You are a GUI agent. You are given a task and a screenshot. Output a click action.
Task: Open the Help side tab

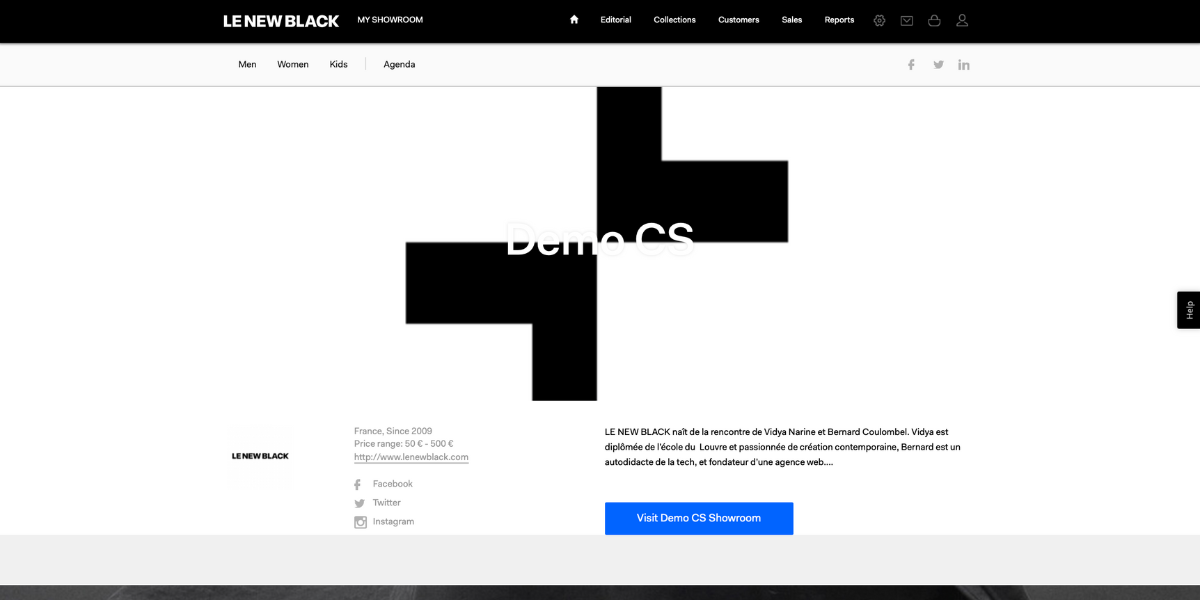(x=1188, y=310)
